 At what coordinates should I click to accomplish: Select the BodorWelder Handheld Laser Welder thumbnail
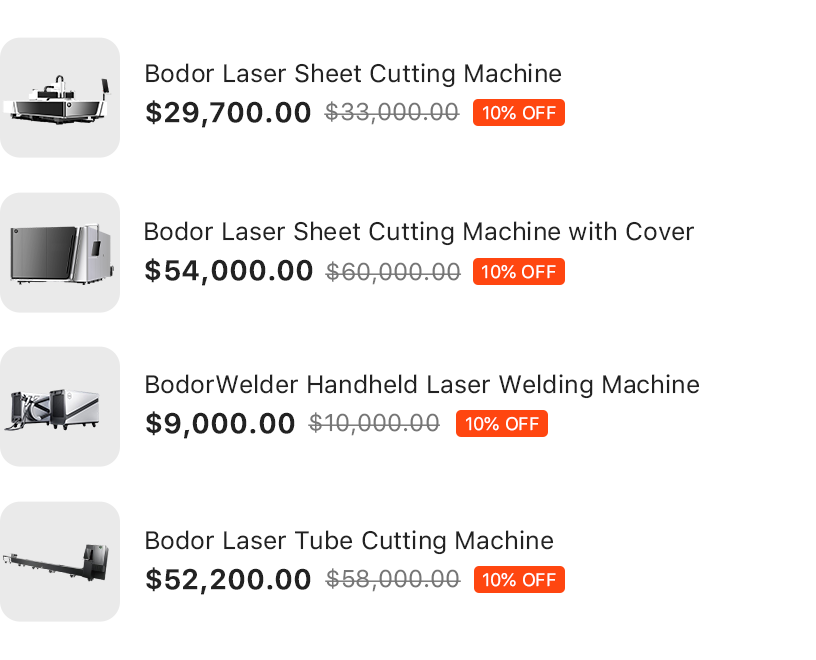[x=60, y=407]
